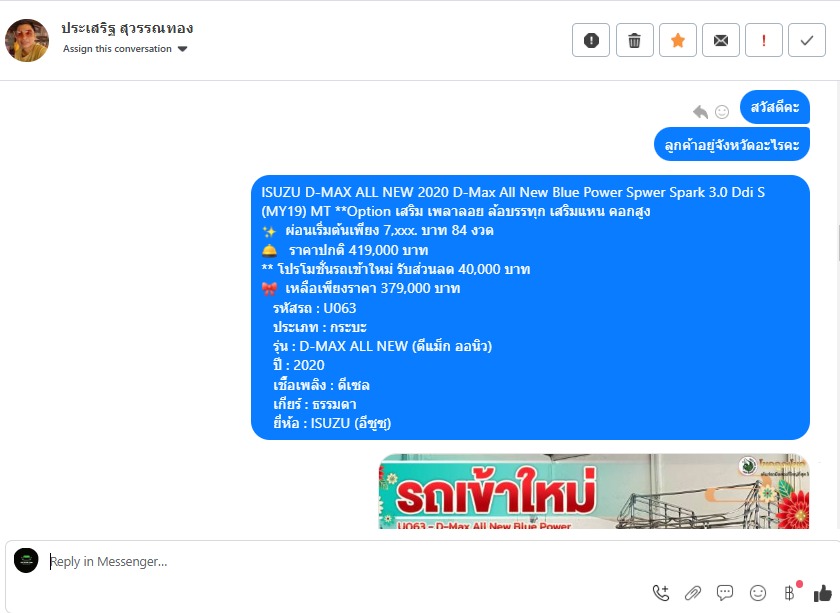Open the car promotional image in chat
The height and width of the screenshot is (613, 840).
[594, 491]
